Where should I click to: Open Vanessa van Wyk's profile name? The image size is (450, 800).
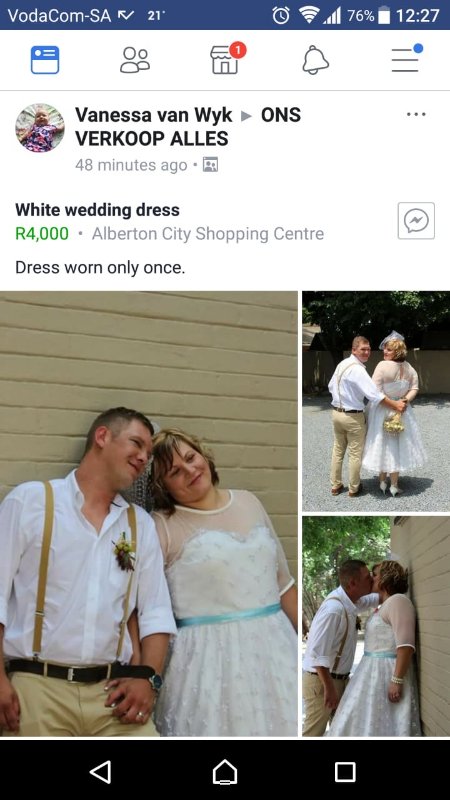pos(154,115)
